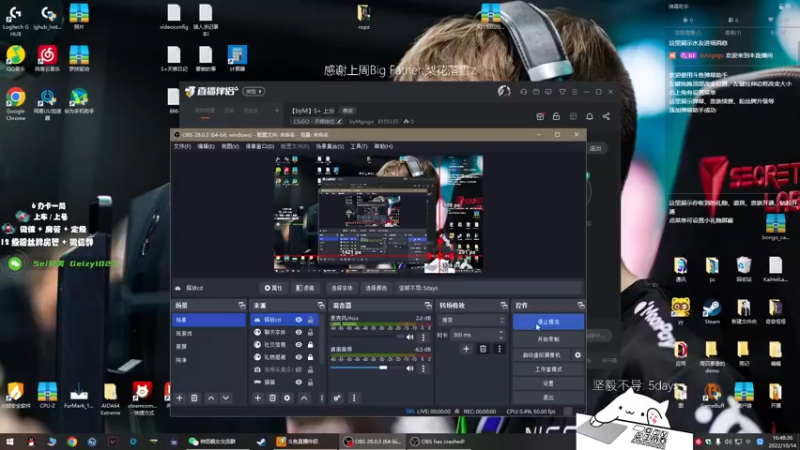Open Logitech G HUB desktop icon
Viewport: 800px width, 450px height.
15,21
